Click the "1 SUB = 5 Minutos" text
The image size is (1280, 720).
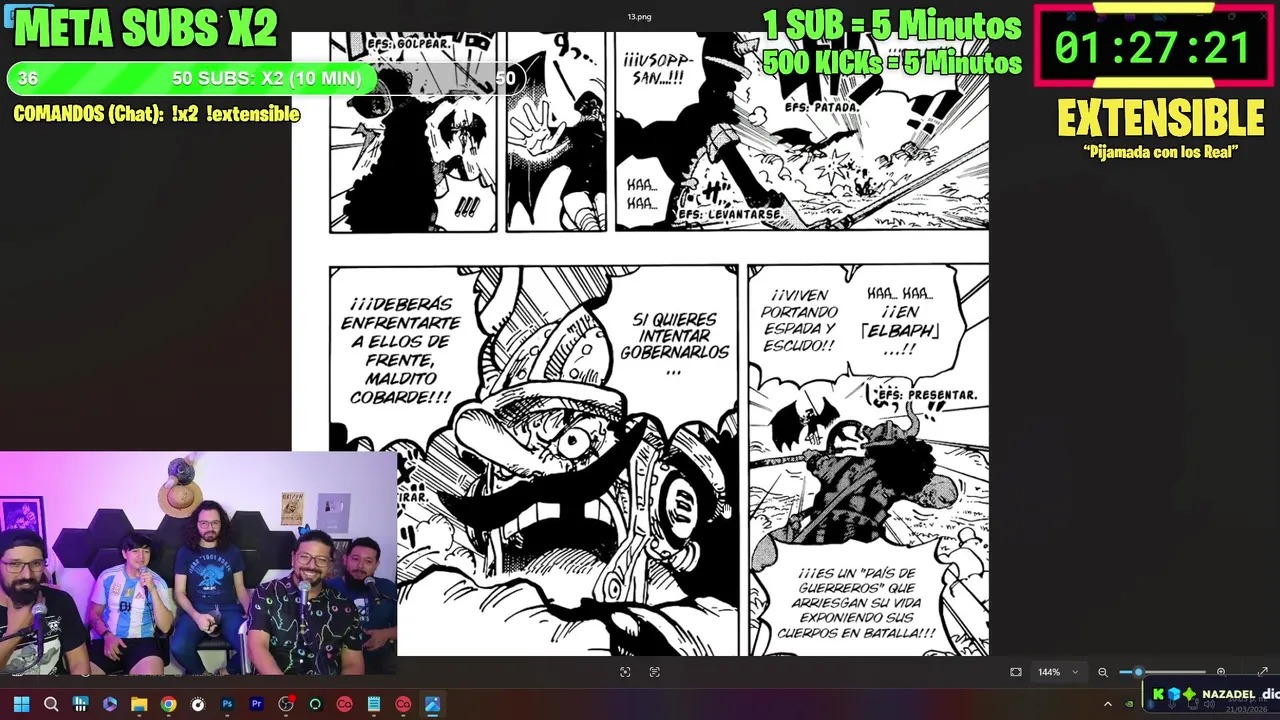[892, 26]
